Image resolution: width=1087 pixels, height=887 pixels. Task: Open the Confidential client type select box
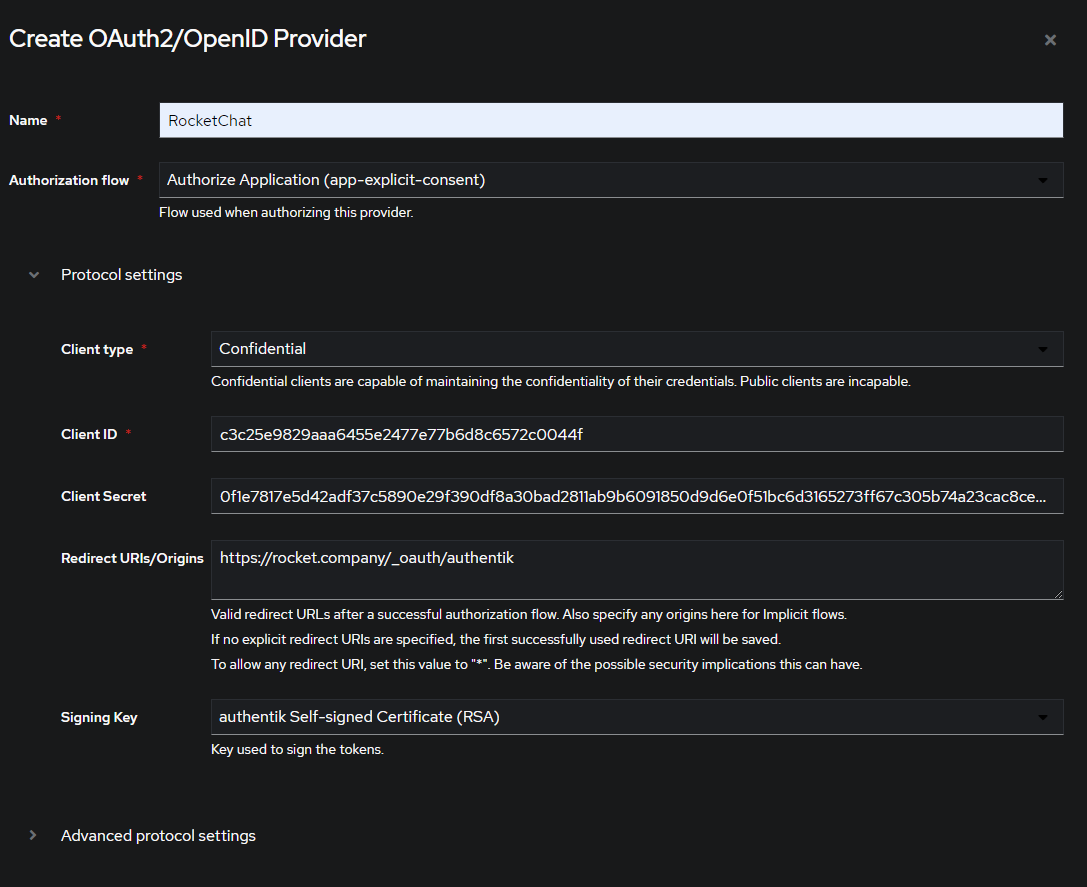[x=620, y=350]
